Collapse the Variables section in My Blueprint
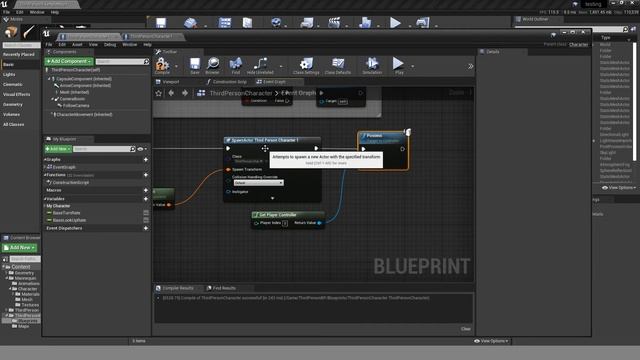640x360 pixels. [45, 199]
